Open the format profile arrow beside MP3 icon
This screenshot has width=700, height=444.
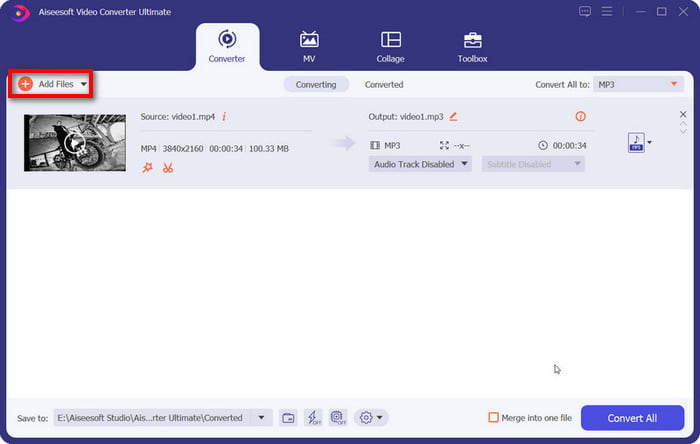click(650, 142)
